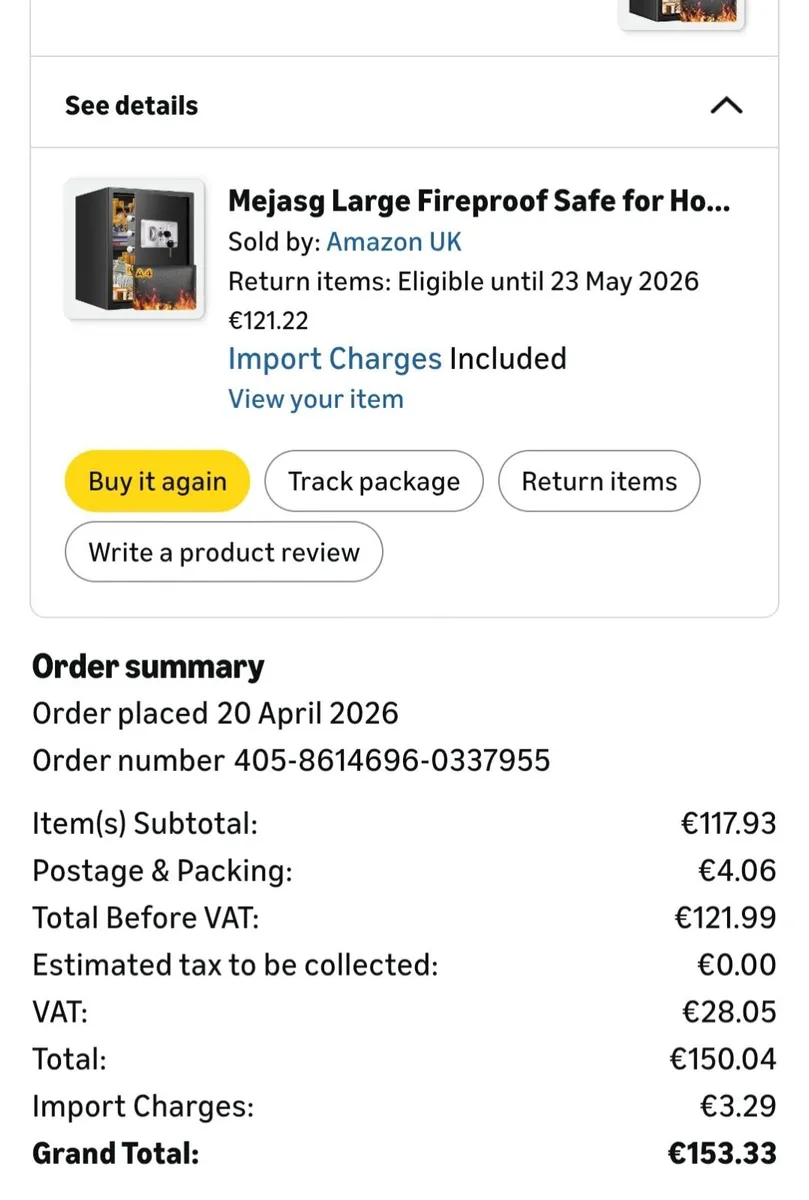The image size is (809, 1200).
Task: Click the item price €121.22
Action: coord(268,320)
